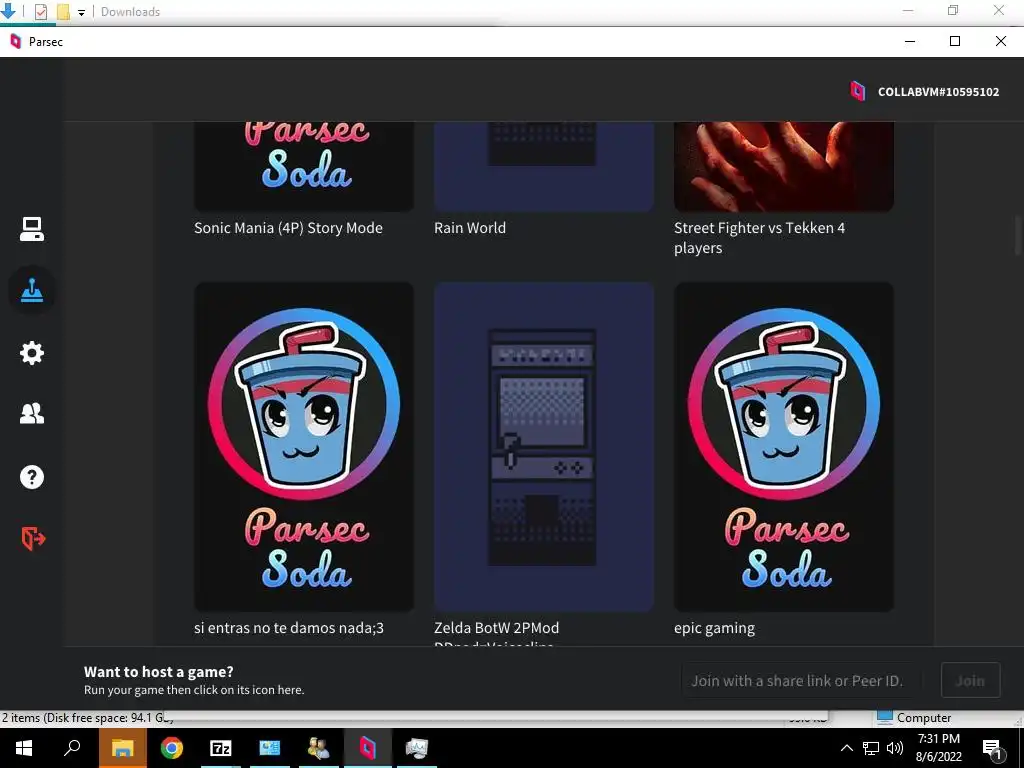This screenshot has height=768, width=1024.
Task: Open taskbar search magnifier
Action: (x=72, y=748)
